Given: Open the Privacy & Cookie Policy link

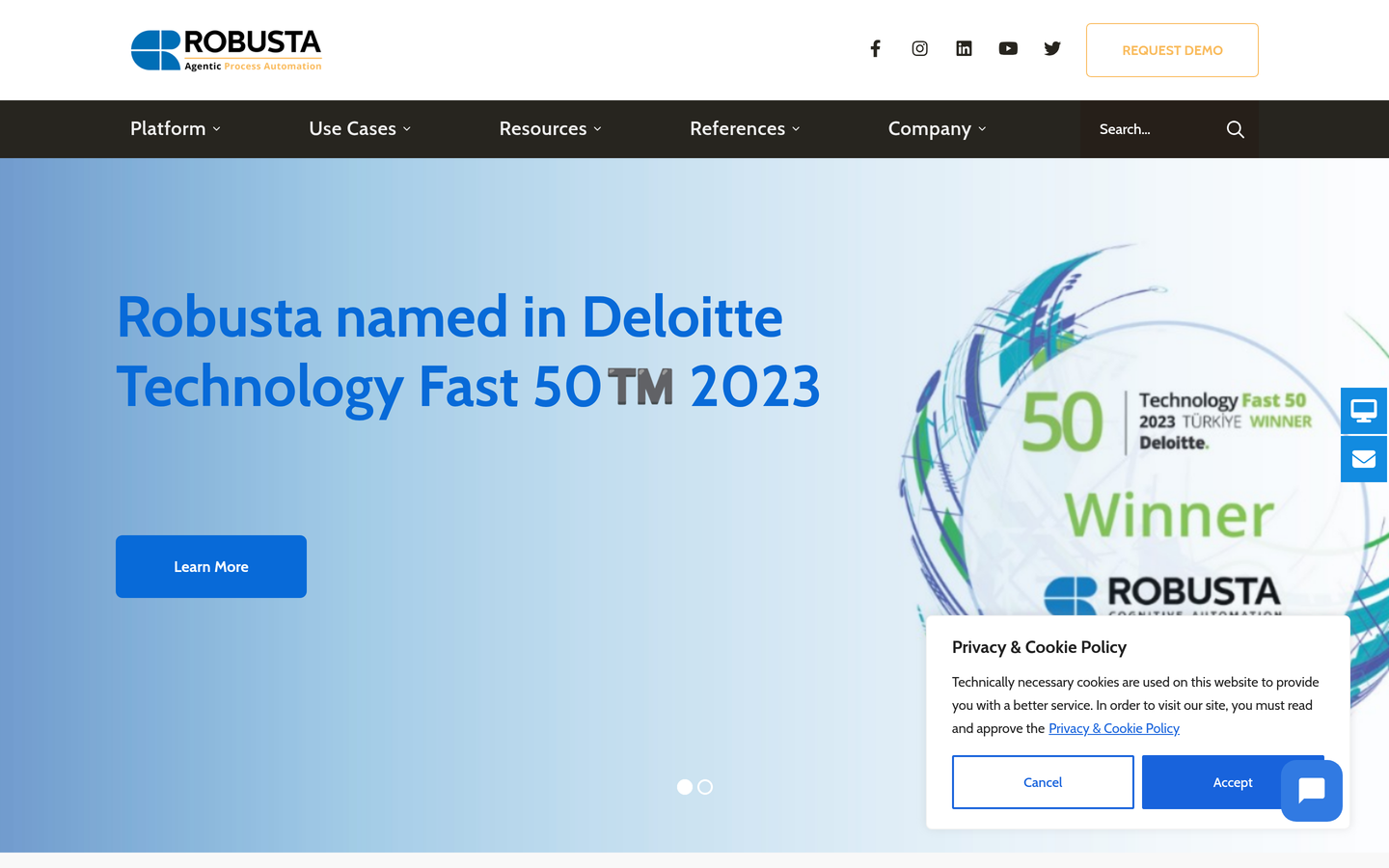Looking at the screenshot, I should pyautogui.click(x=1114, y=728).
